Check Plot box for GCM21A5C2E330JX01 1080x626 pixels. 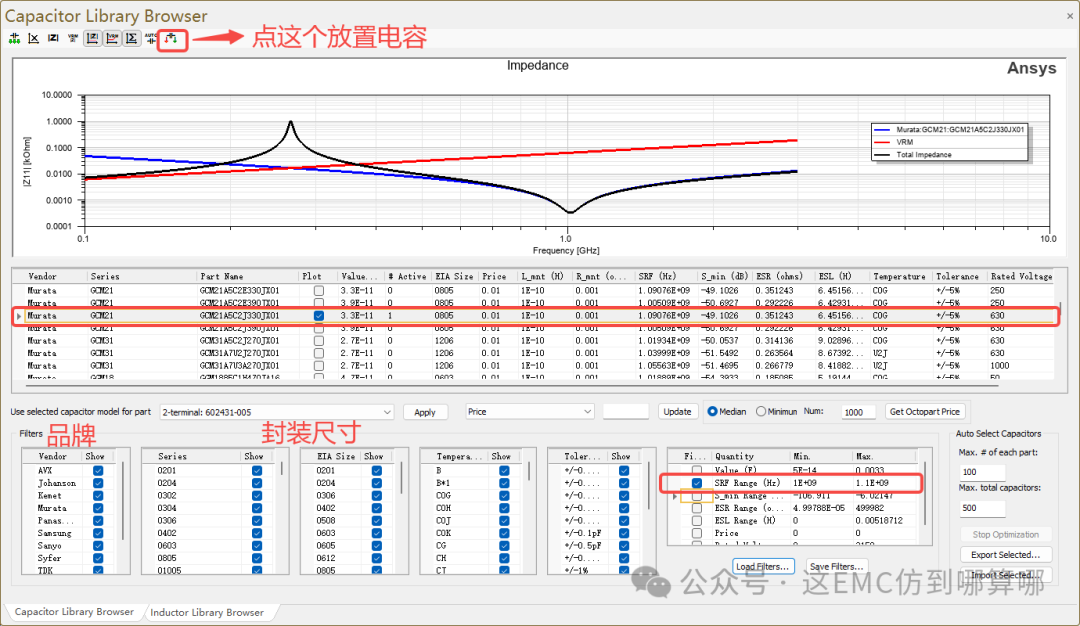pos(318,291)
